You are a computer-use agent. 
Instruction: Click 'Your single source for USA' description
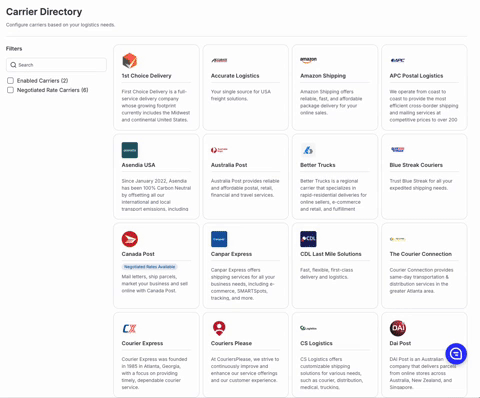pos(241,95)
